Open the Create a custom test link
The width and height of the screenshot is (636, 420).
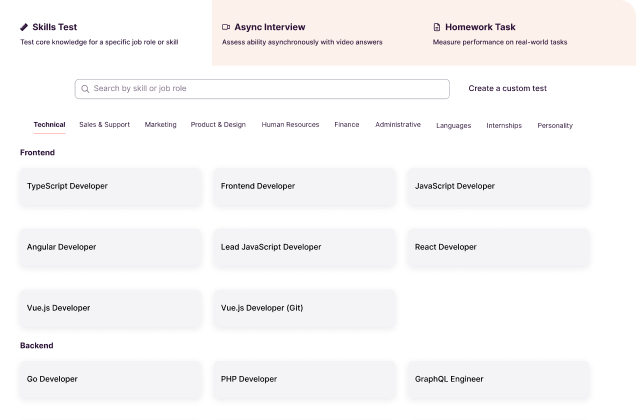point(507,89)
